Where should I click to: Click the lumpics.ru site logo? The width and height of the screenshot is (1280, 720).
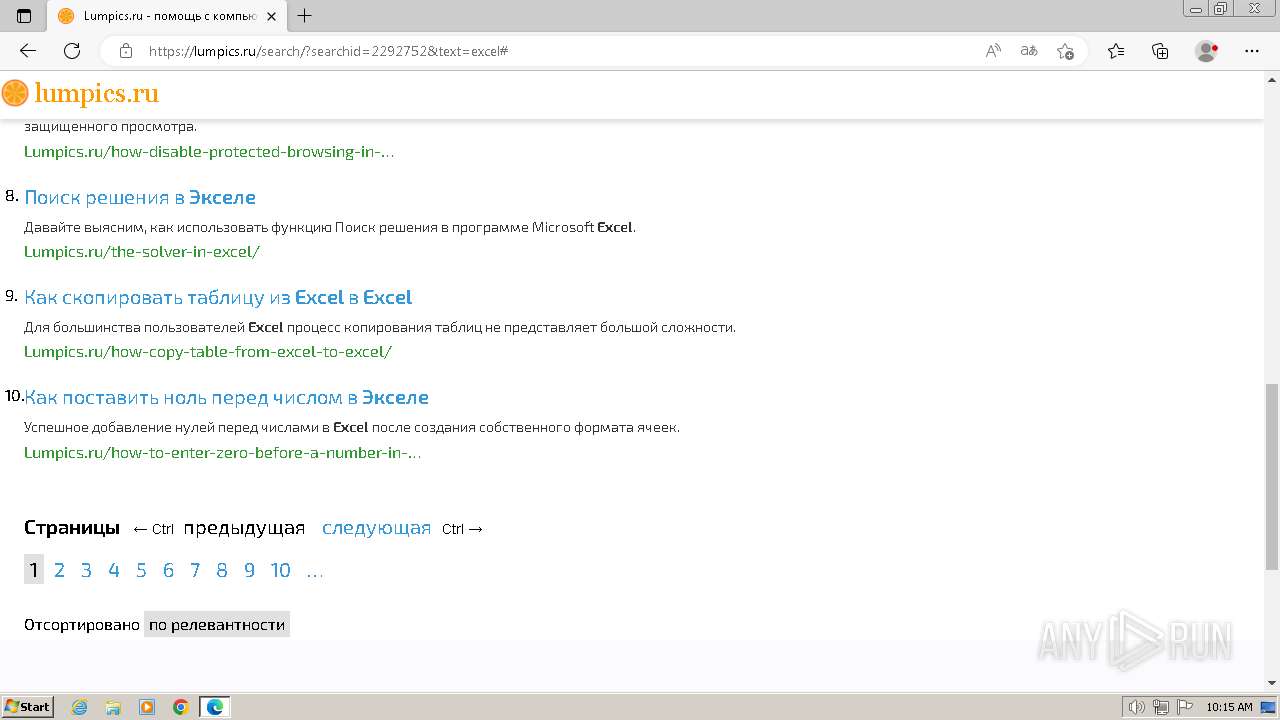click(x=80, y=94)
